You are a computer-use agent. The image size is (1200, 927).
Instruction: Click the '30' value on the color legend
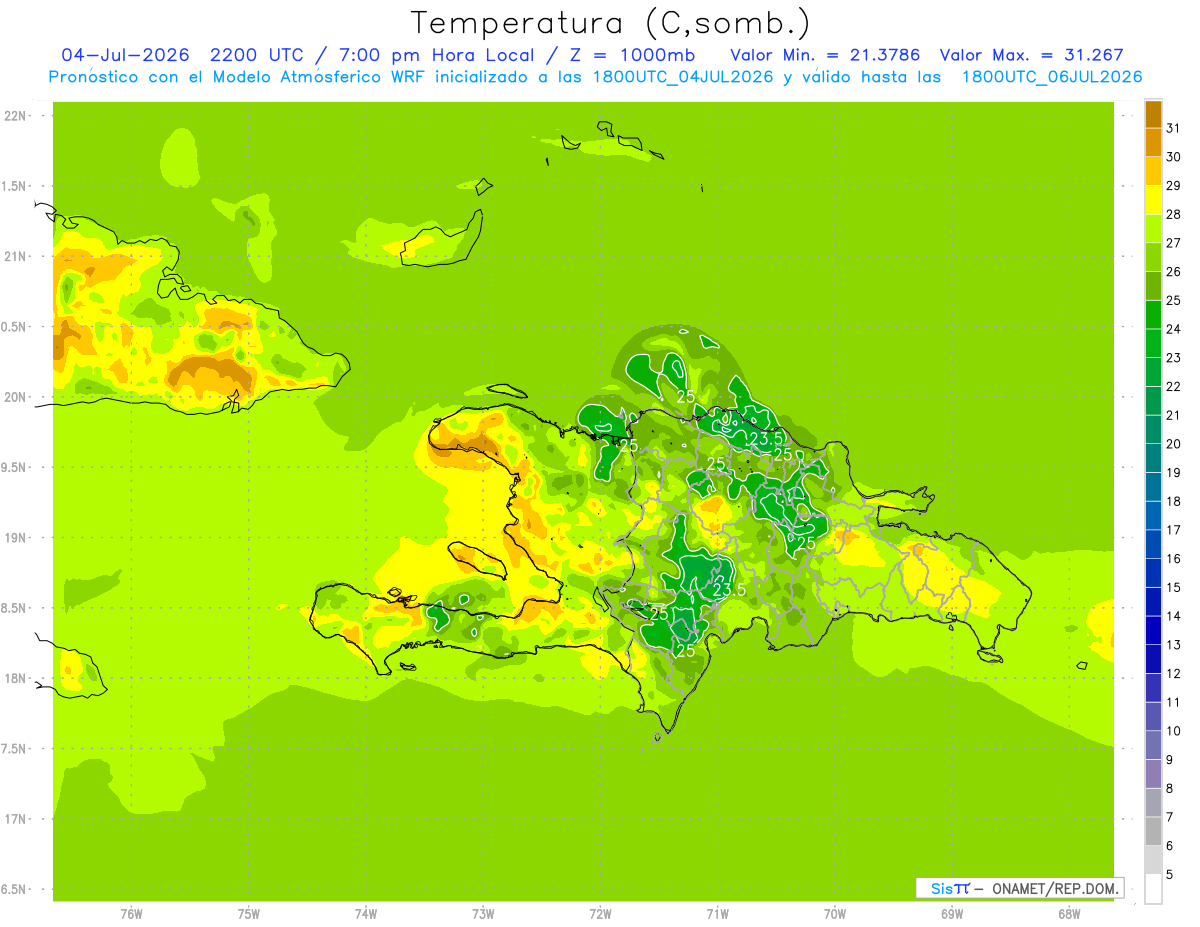[1174, 156]
